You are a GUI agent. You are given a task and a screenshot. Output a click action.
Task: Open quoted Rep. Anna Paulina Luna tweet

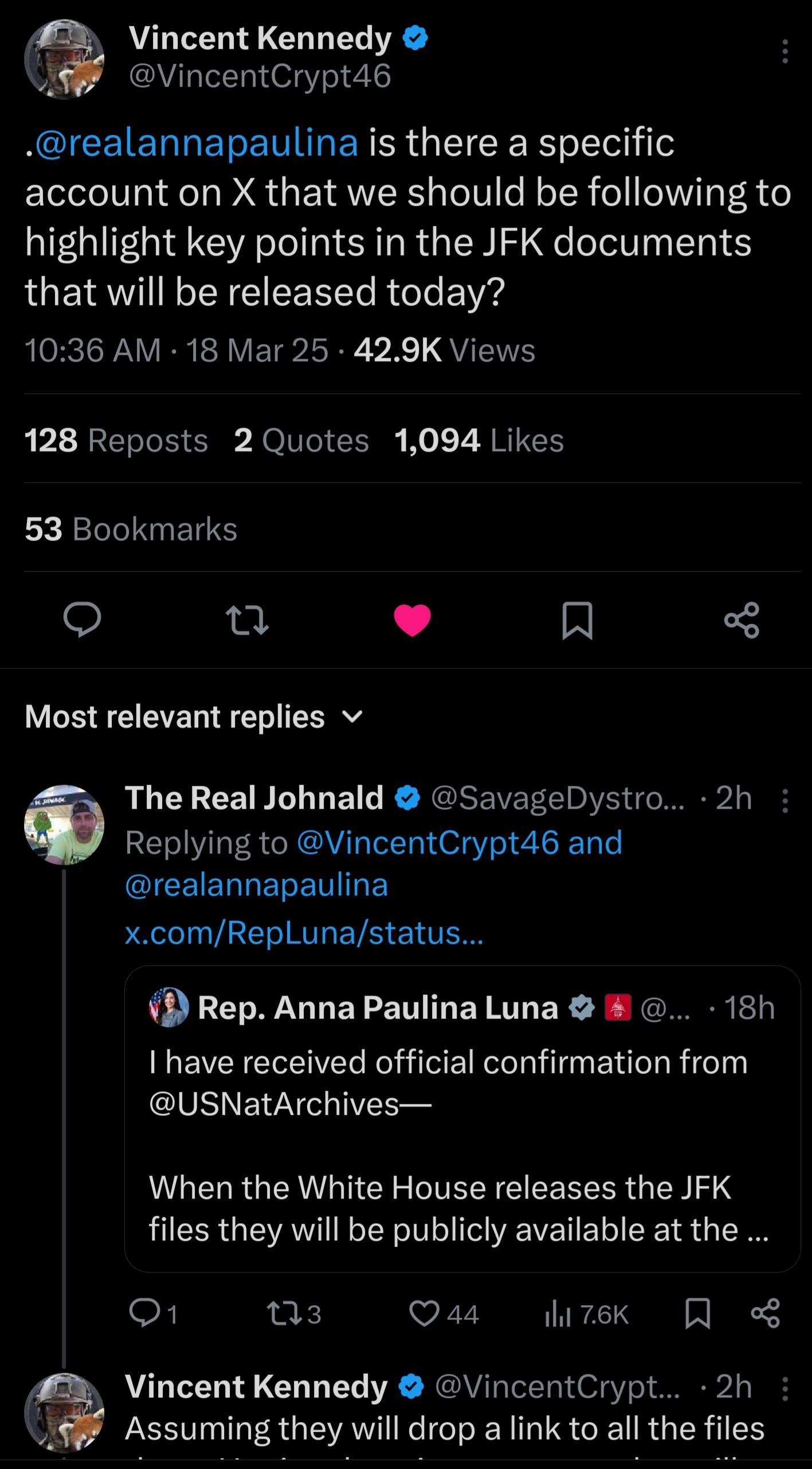(462, 1141)
